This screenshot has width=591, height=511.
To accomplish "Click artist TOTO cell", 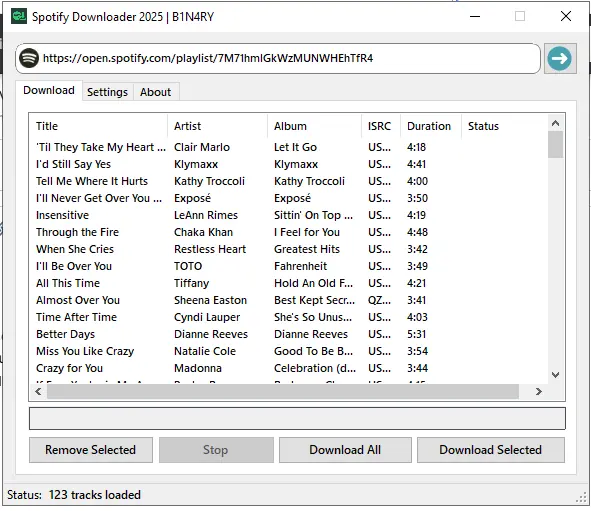I will coord(188,266).
